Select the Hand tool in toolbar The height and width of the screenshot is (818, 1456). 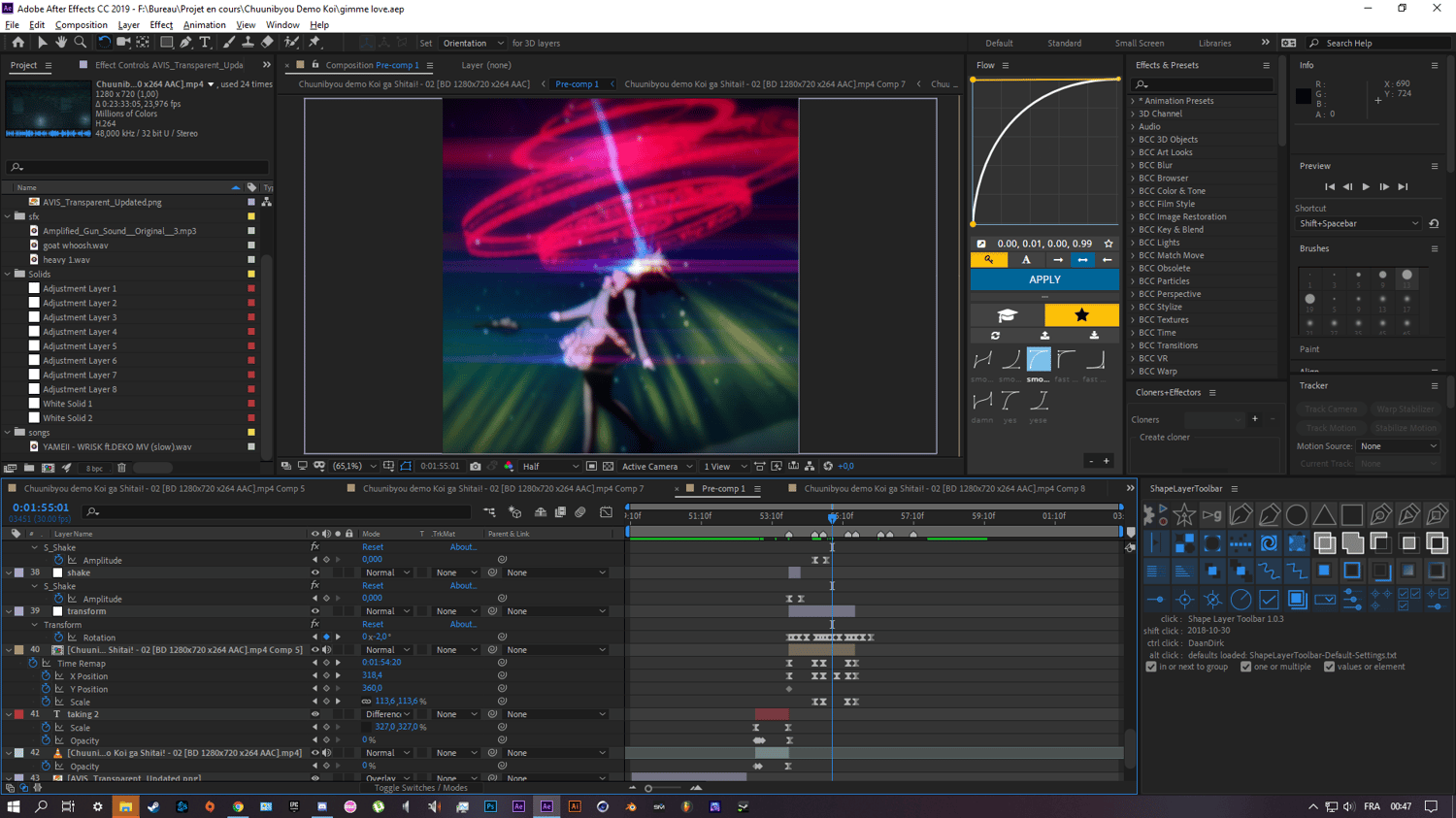(x=61, y=43)
